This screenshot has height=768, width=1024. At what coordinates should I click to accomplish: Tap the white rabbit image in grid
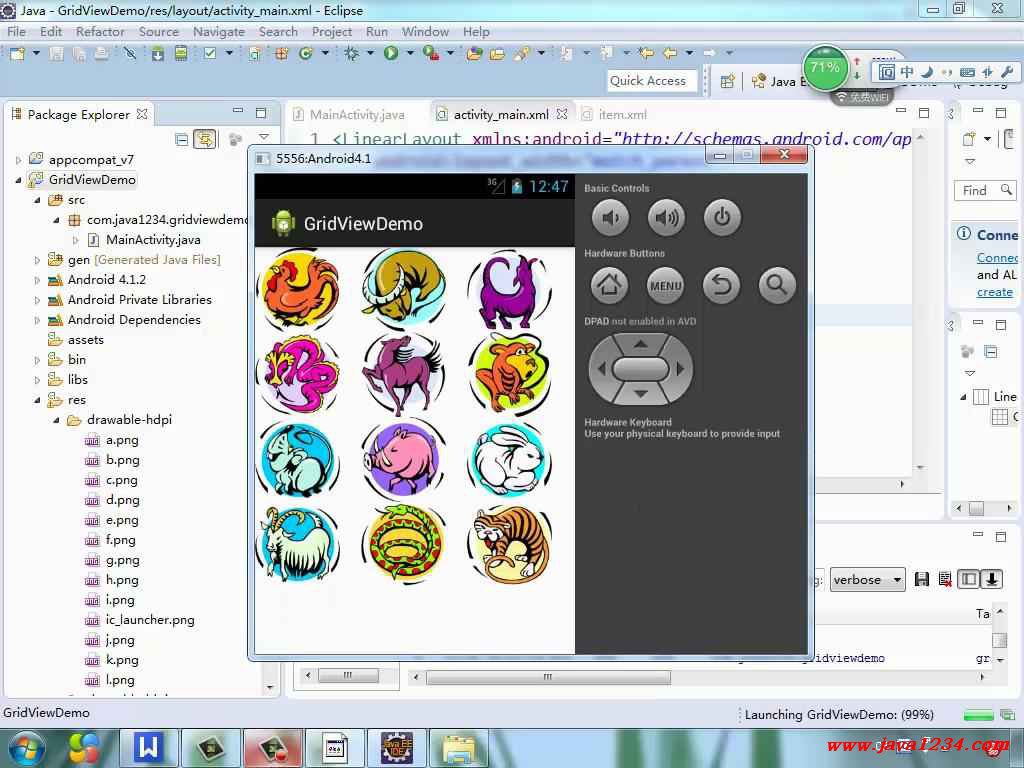point(509,459)
